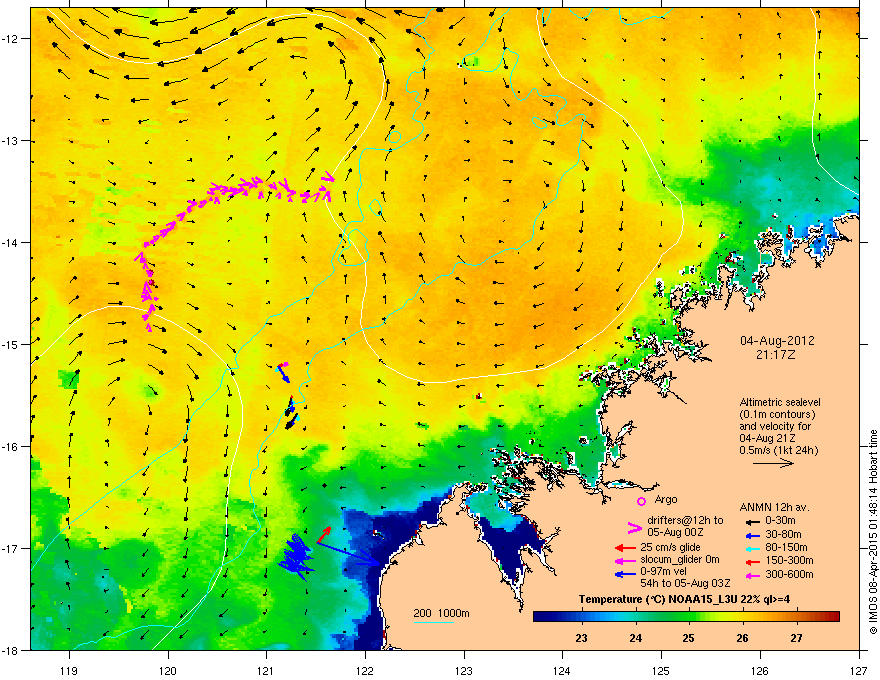Viewport: 880px width, 680px height.
Task: Click colorbar tick label 24
Action: pyautogui.click(x=635, y=638)
